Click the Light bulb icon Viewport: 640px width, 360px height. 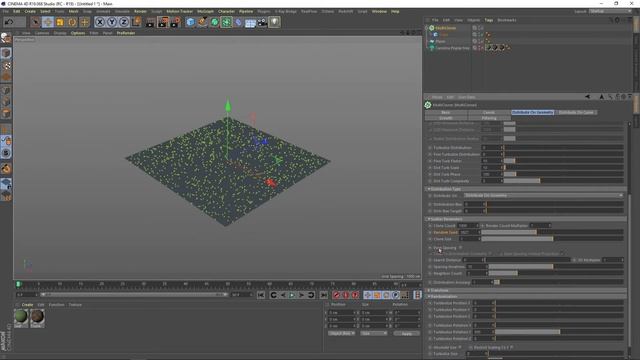click(274, 22)
